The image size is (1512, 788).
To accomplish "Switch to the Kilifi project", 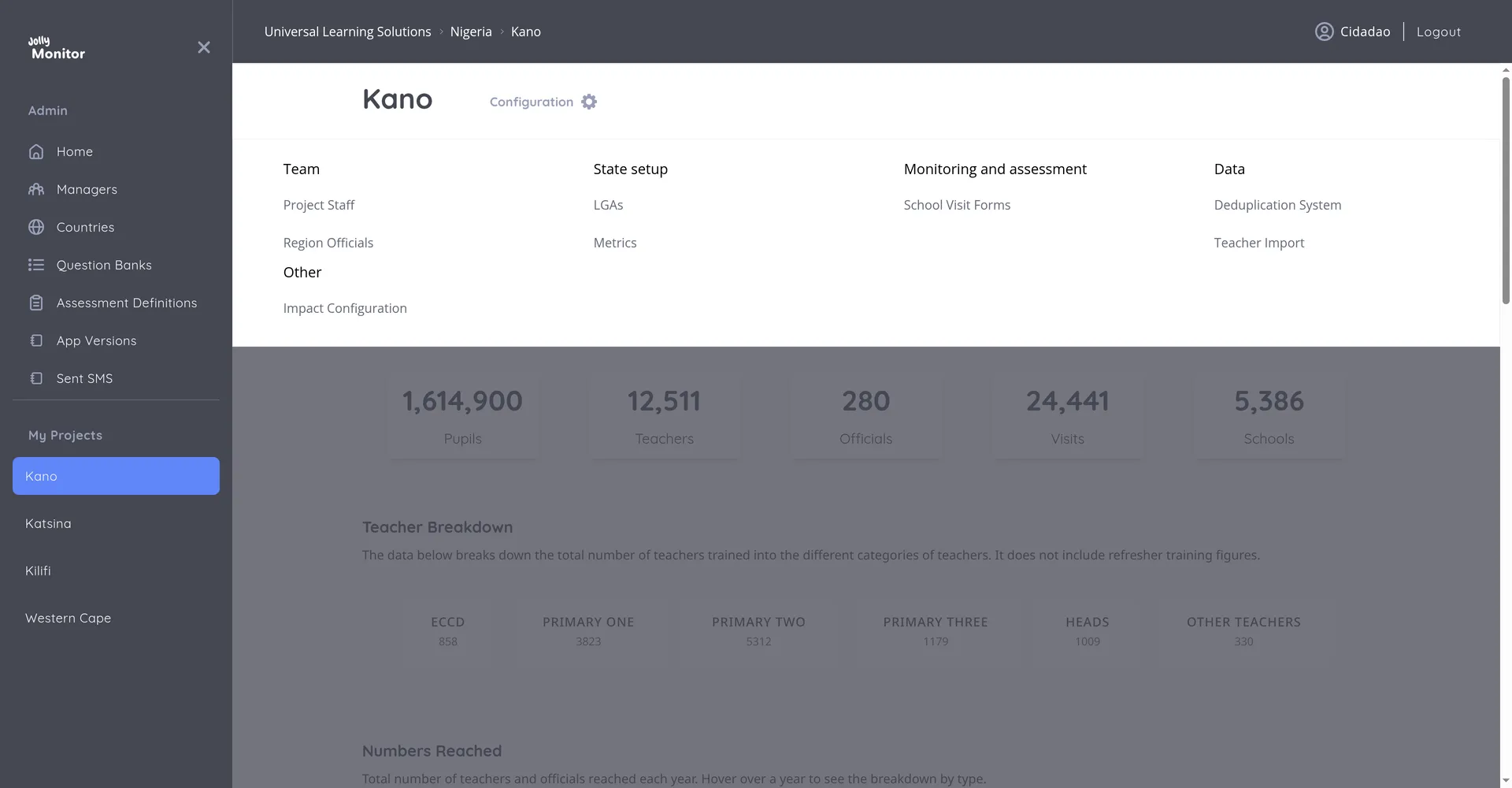I will pos(116,571).
